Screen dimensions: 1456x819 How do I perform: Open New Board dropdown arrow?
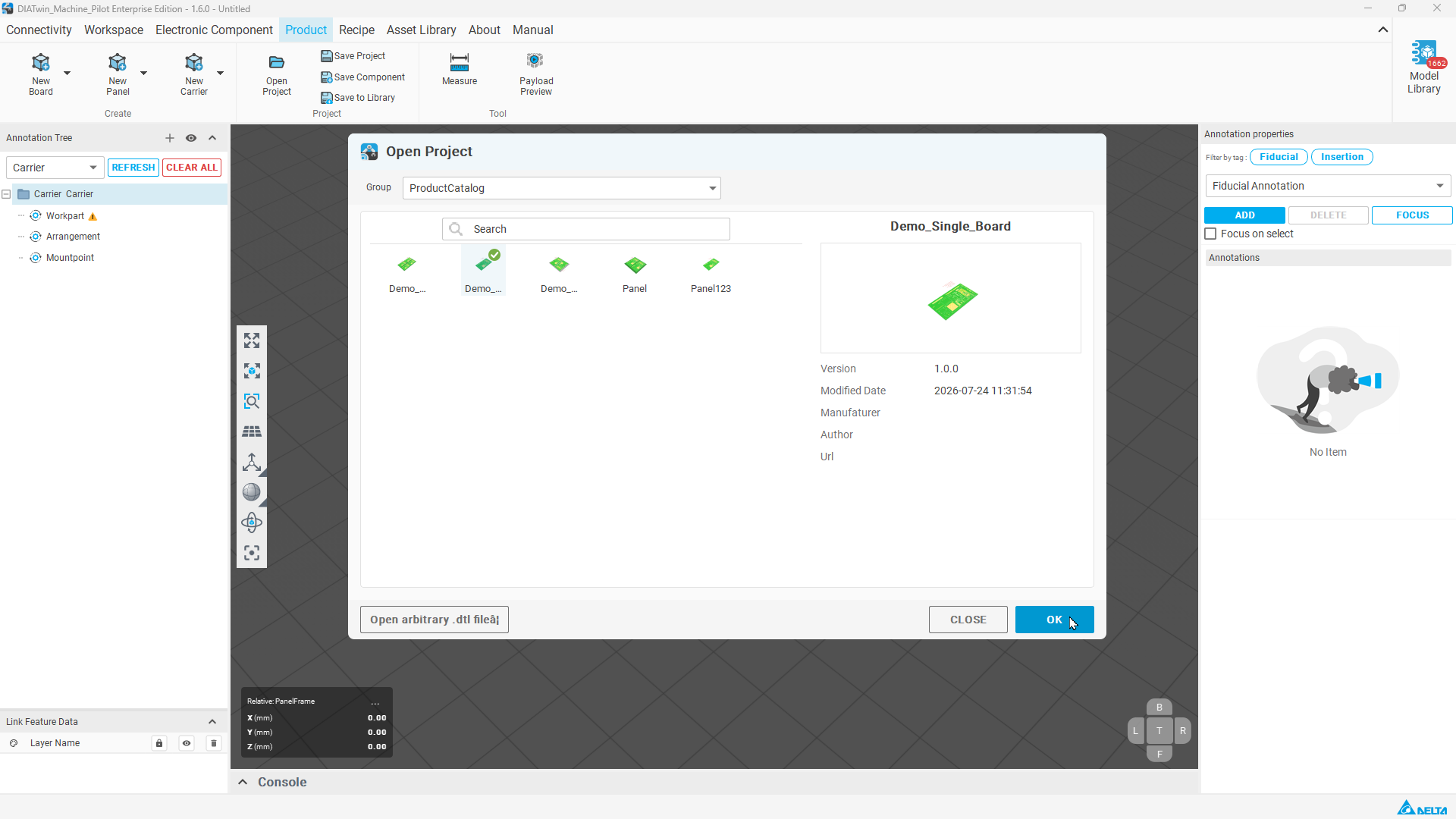(67, 74)
